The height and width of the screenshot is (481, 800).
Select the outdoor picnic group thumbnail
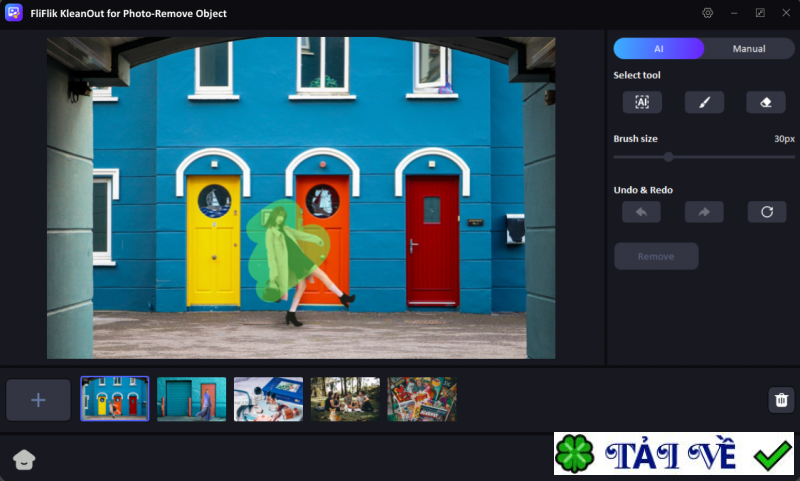click(x=345, y=399)
